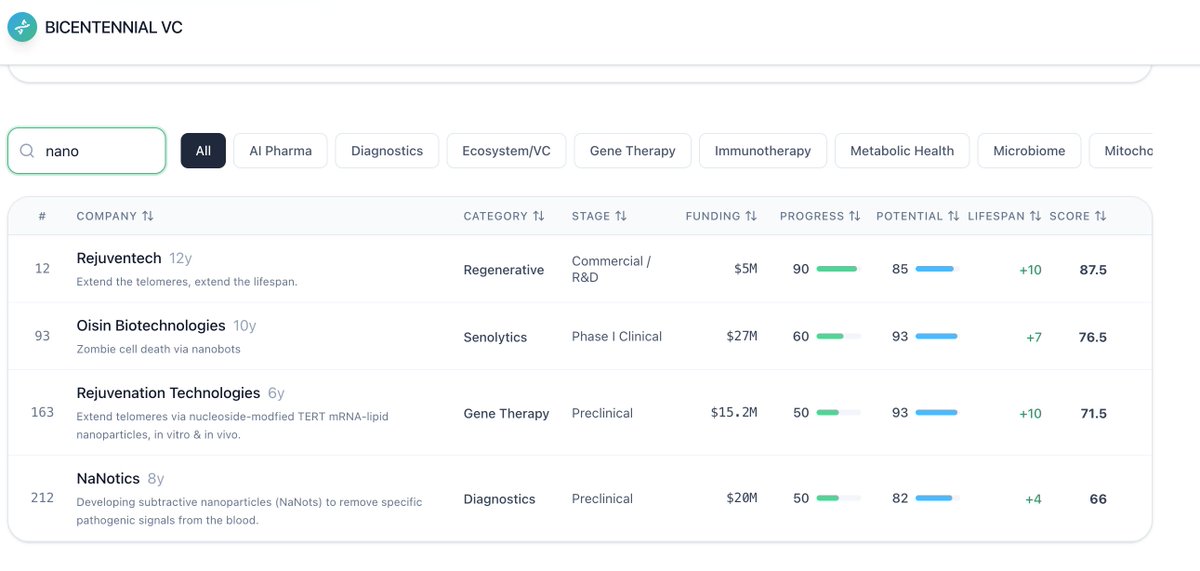Click the $15.2M funding value
This screenshot has height=571, width=1200.
click(x=734, y=412)
